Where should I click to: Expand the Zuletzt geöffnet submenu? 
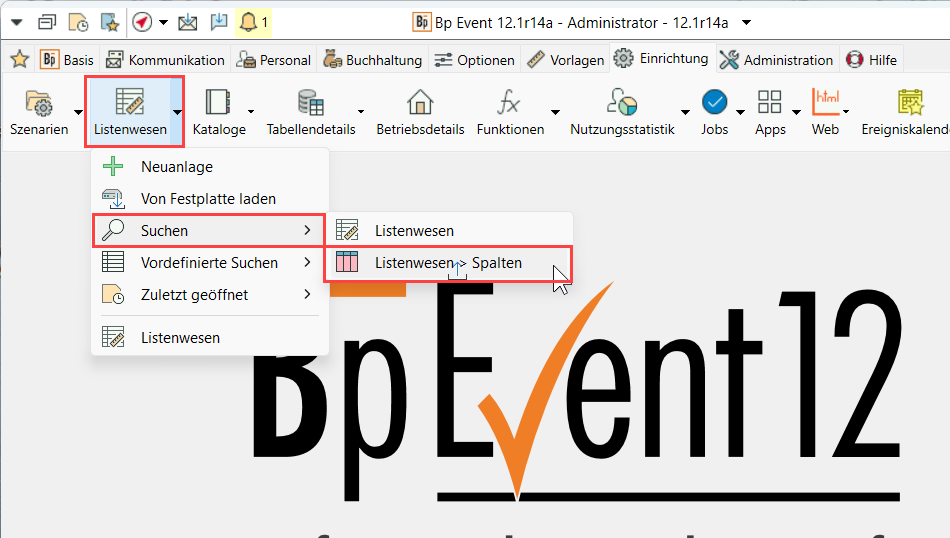pos(307,295)
